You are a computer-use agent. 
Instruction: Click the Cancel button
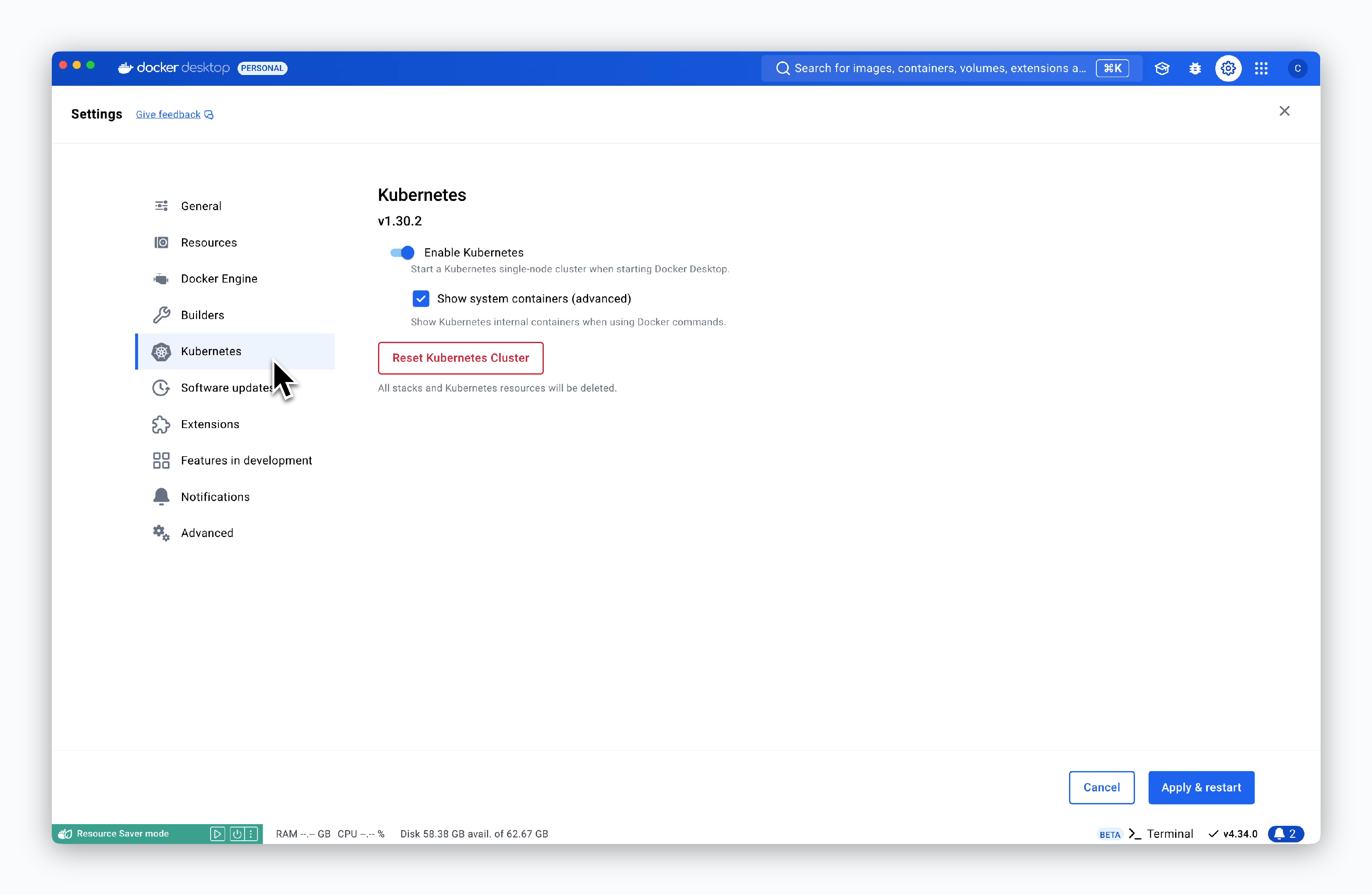(x=1102, y=787)
